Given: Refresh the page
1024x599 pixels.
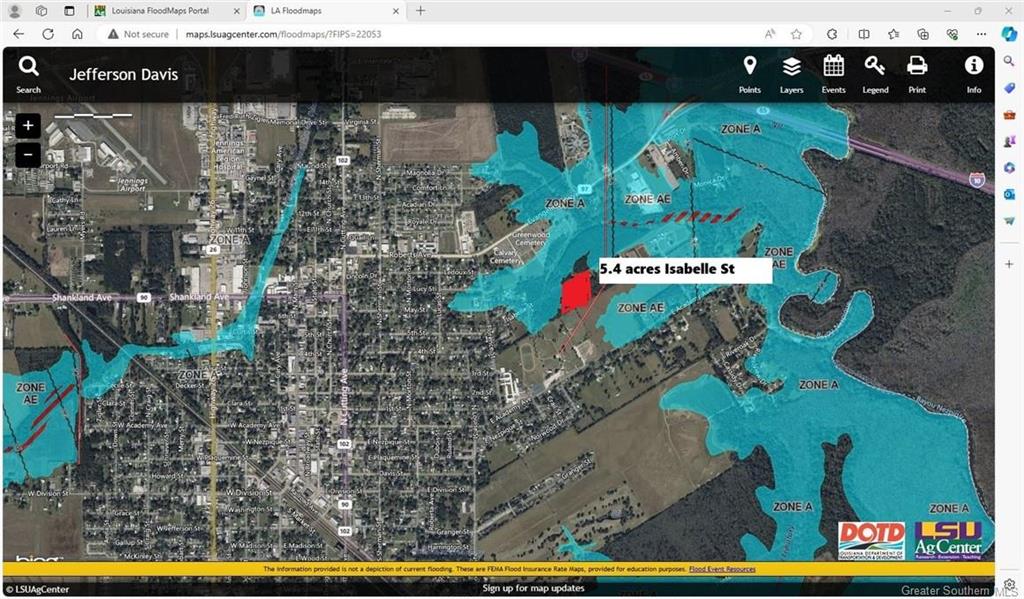Looking at the screenshot, I should [47, 34].
